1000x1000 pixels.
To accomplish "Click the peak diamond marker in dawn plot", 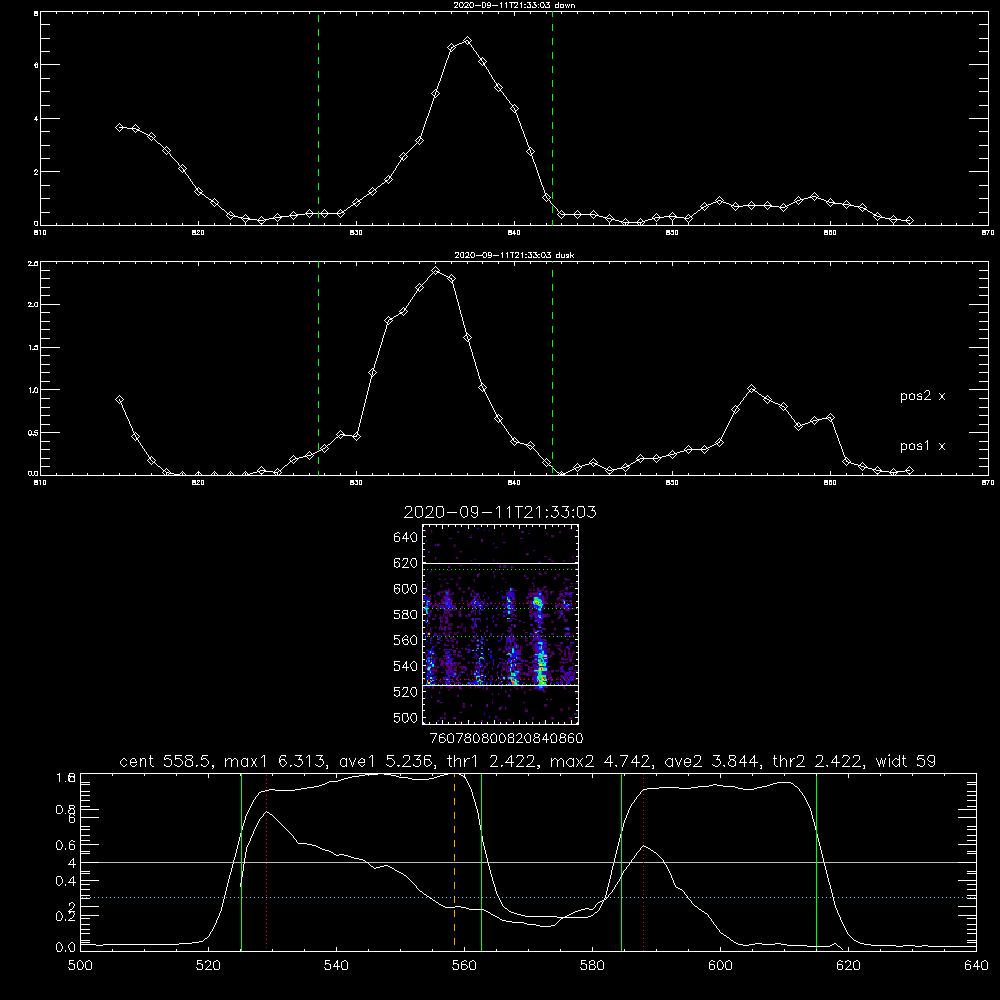I will [467, 41].
